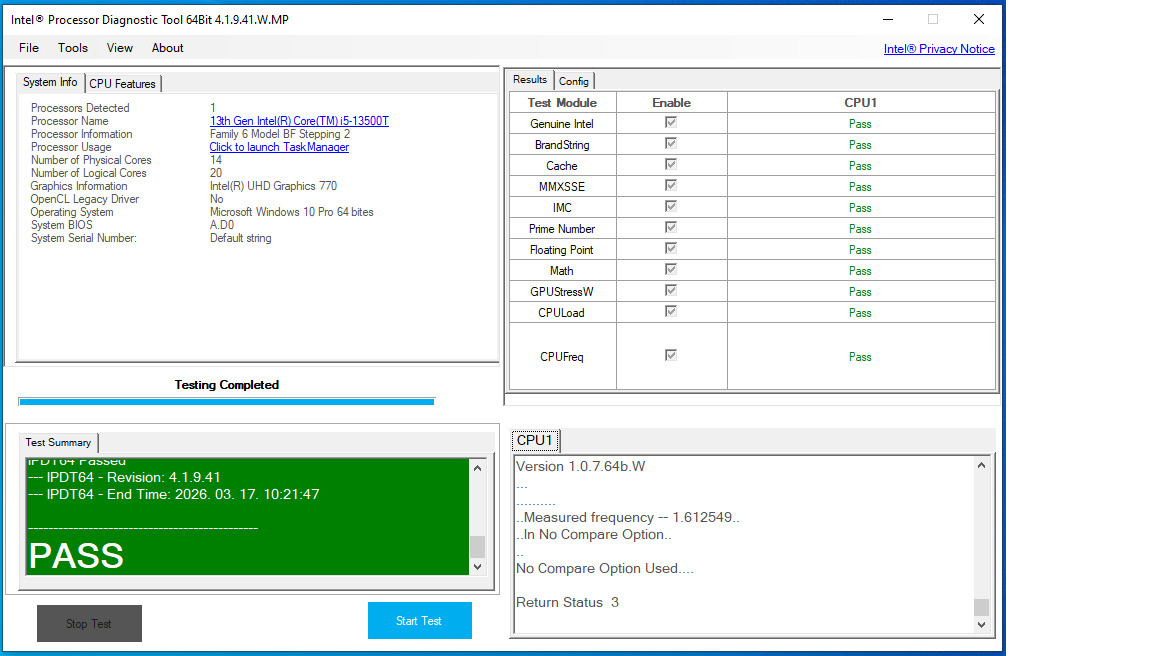Click the Intel(R) UHD Graphics 770 value
The height and width of the screenshot is (656, 1152).
[273, 186]
